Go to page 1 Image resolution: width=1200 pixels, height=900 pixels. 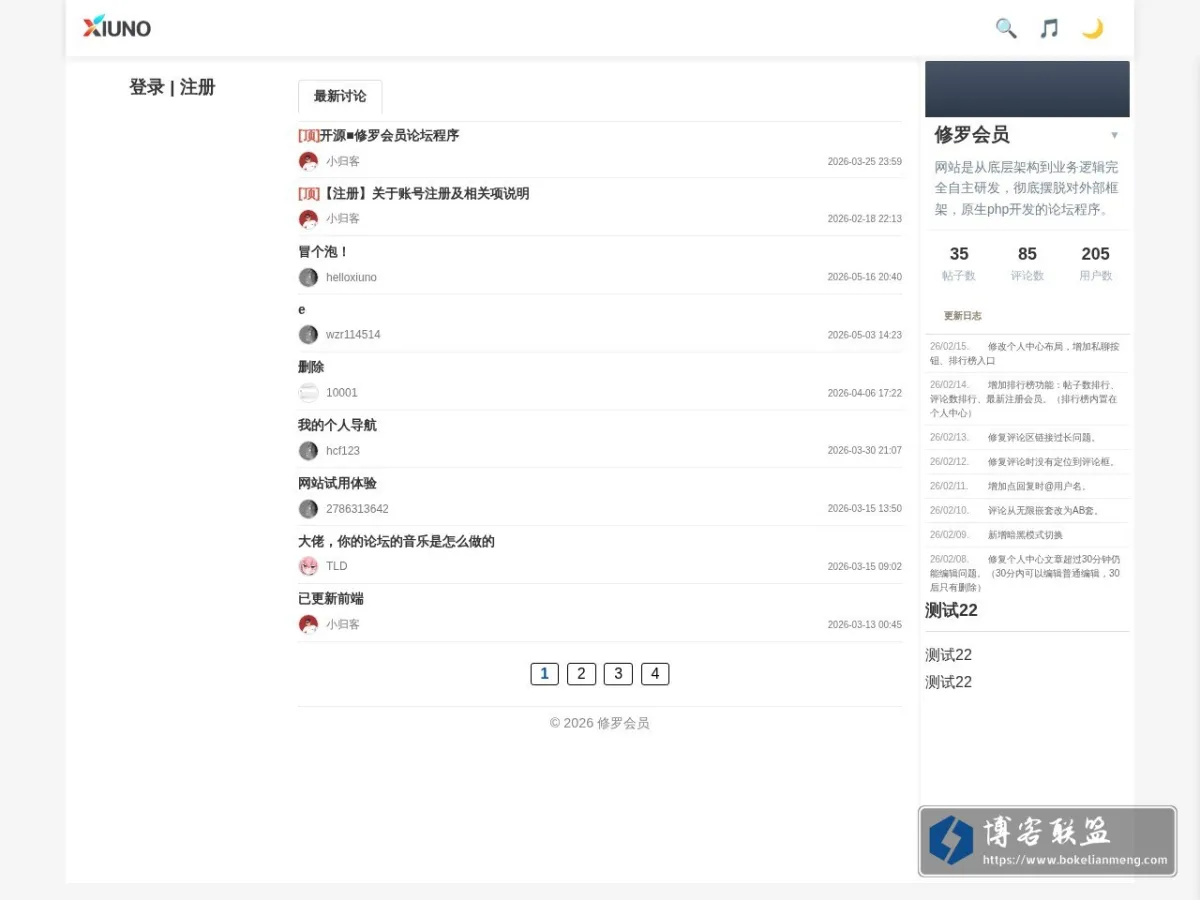point(544,674)
